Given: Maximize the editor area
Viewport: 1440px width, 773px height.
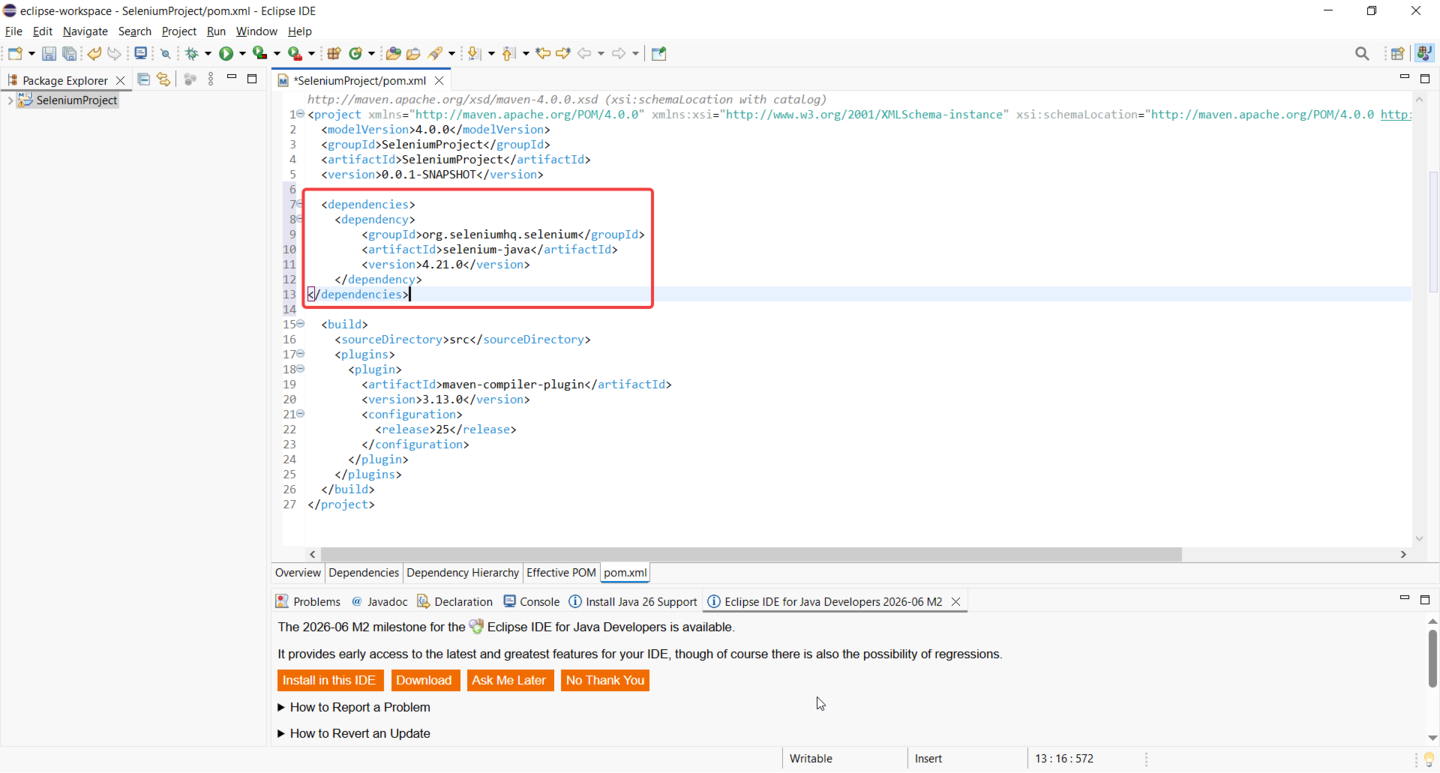Looking at the screenshot, I should (1425, 78).
